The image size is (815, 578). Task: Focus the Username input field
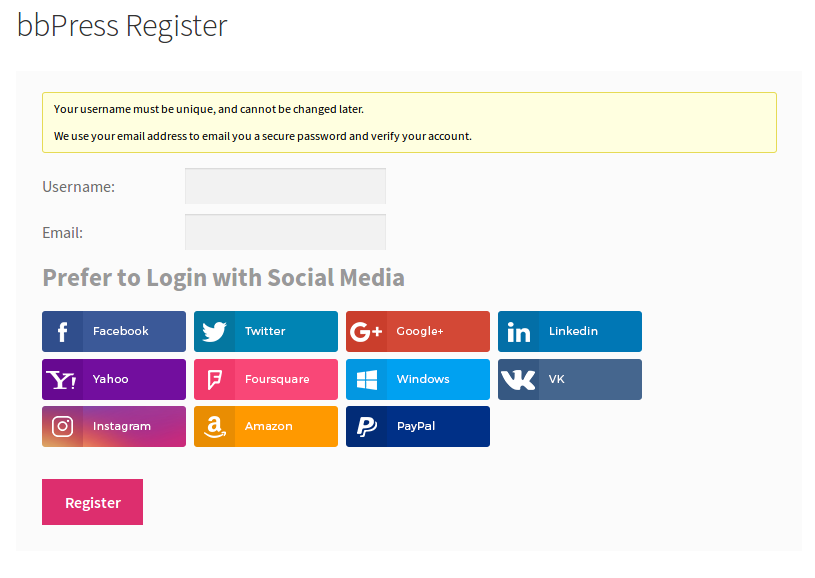[285, 186]
